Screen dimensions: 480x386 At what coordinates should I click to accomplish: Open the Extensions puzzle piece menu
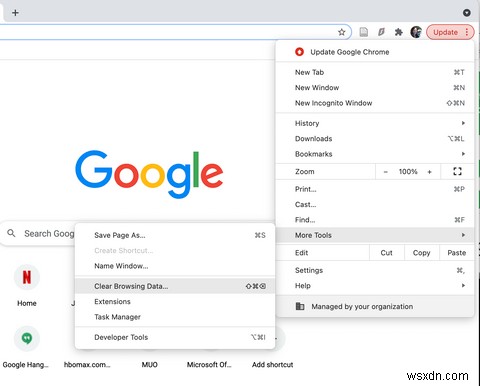(399, 32)
